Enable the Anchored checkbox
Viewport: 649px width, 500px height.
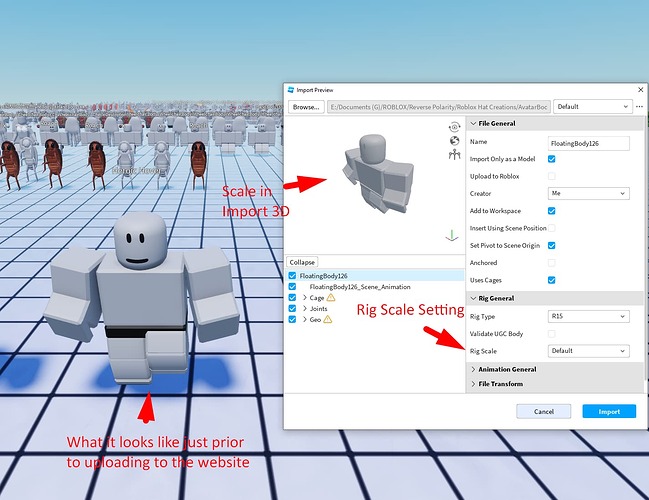pyautogui.click(x=551, y=263)
